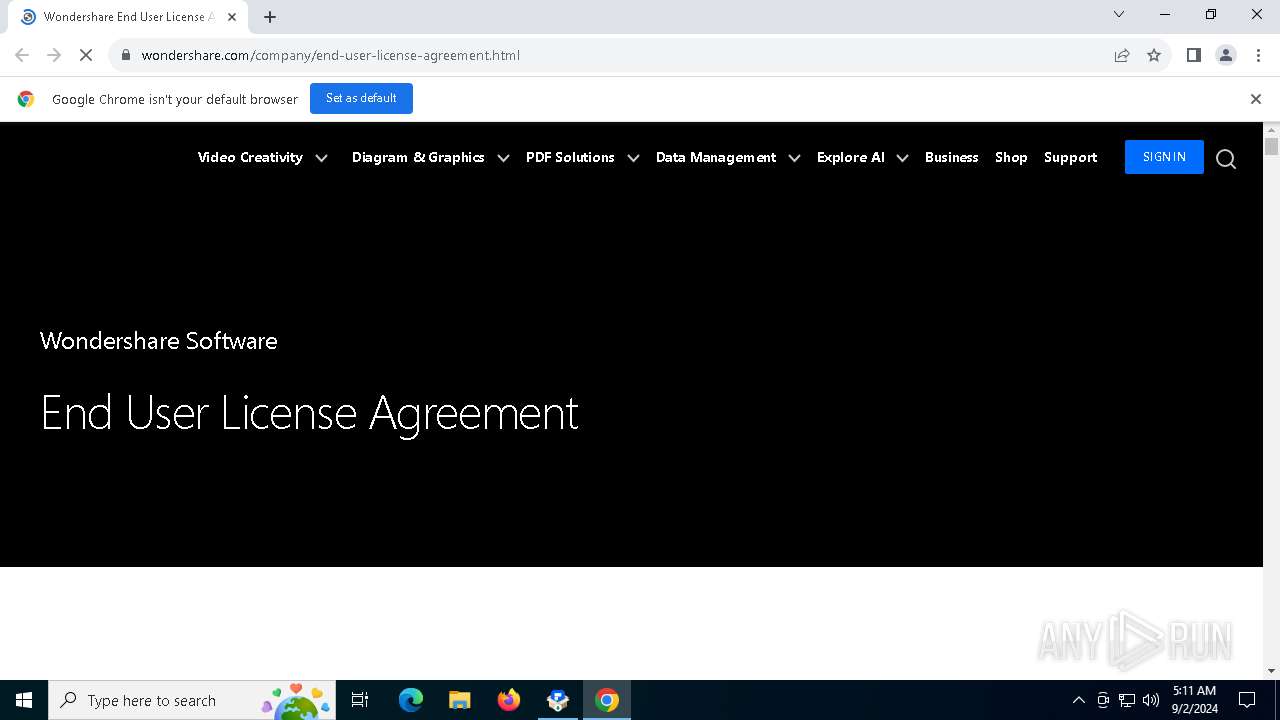The height and width of the screenshot is (720, 1280).
Task: Share this page using the share icon
Action: (x=1122, y=55)
